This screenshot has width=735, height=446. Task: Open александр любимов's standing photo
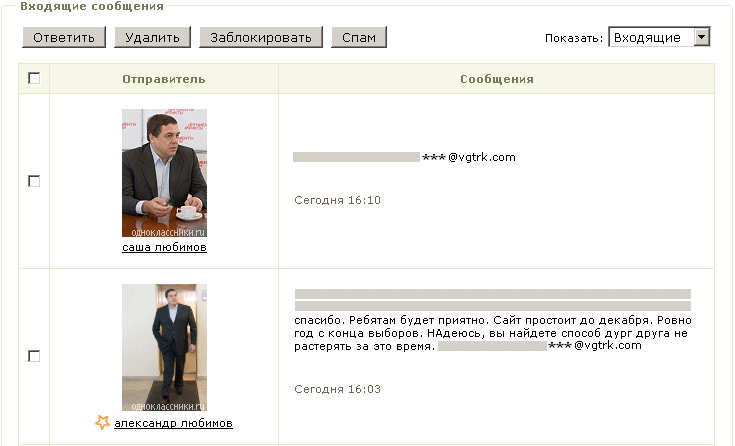pos(164,348)
